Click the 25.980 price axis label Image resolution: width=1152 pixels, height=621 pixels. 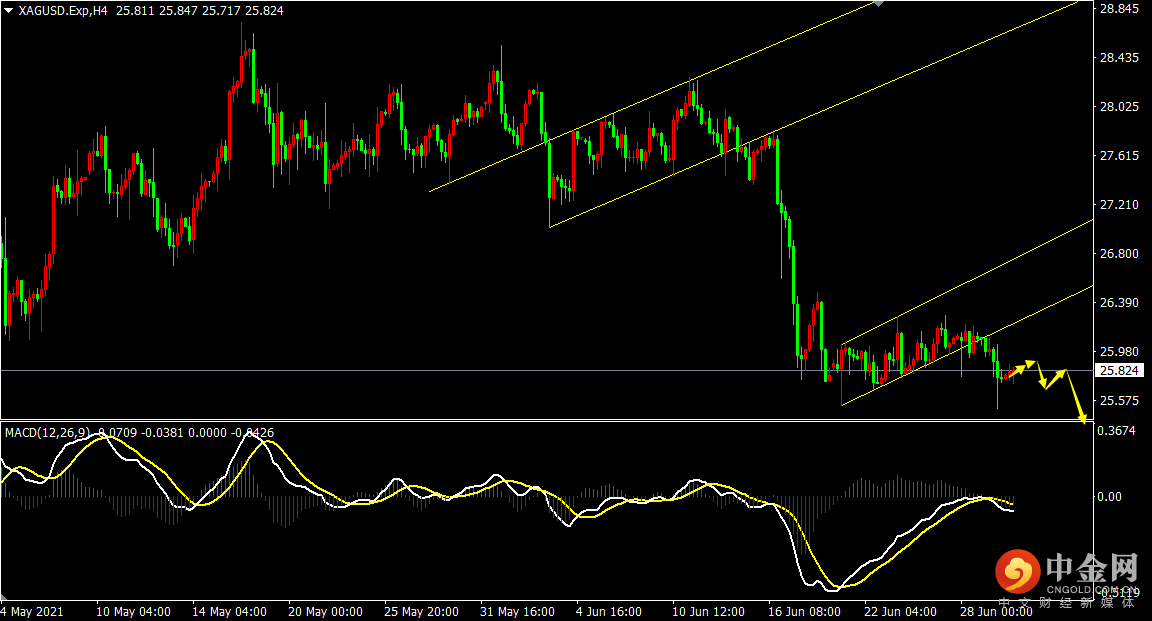tap(1119, 351)
